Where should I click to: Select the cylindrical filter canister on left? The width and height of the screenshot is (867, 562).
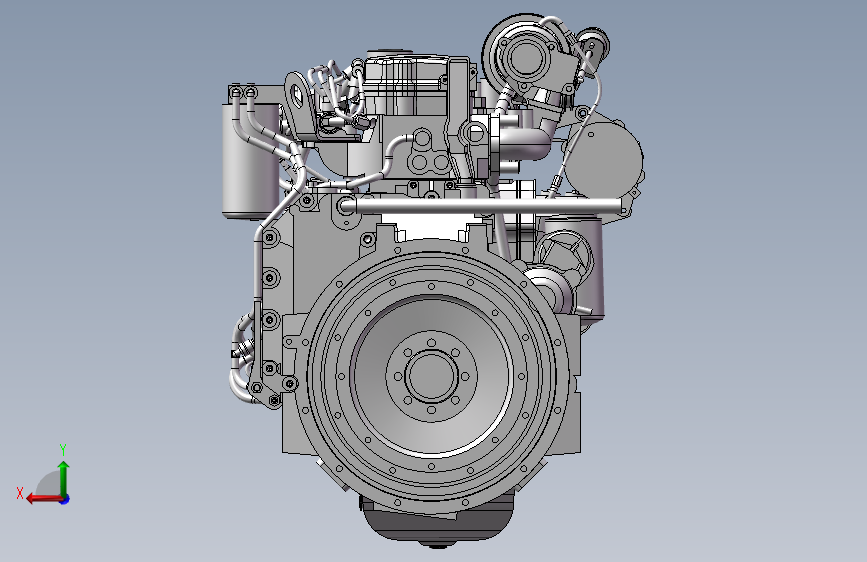[x=249, y=160]
